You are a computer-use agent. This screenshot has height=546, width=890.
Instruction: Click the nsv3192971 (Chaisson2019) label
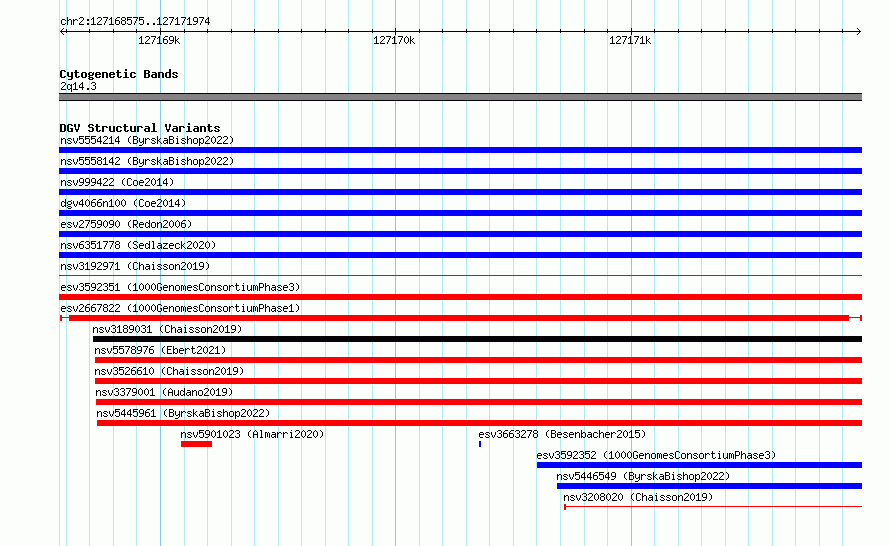tap(135, 266)
